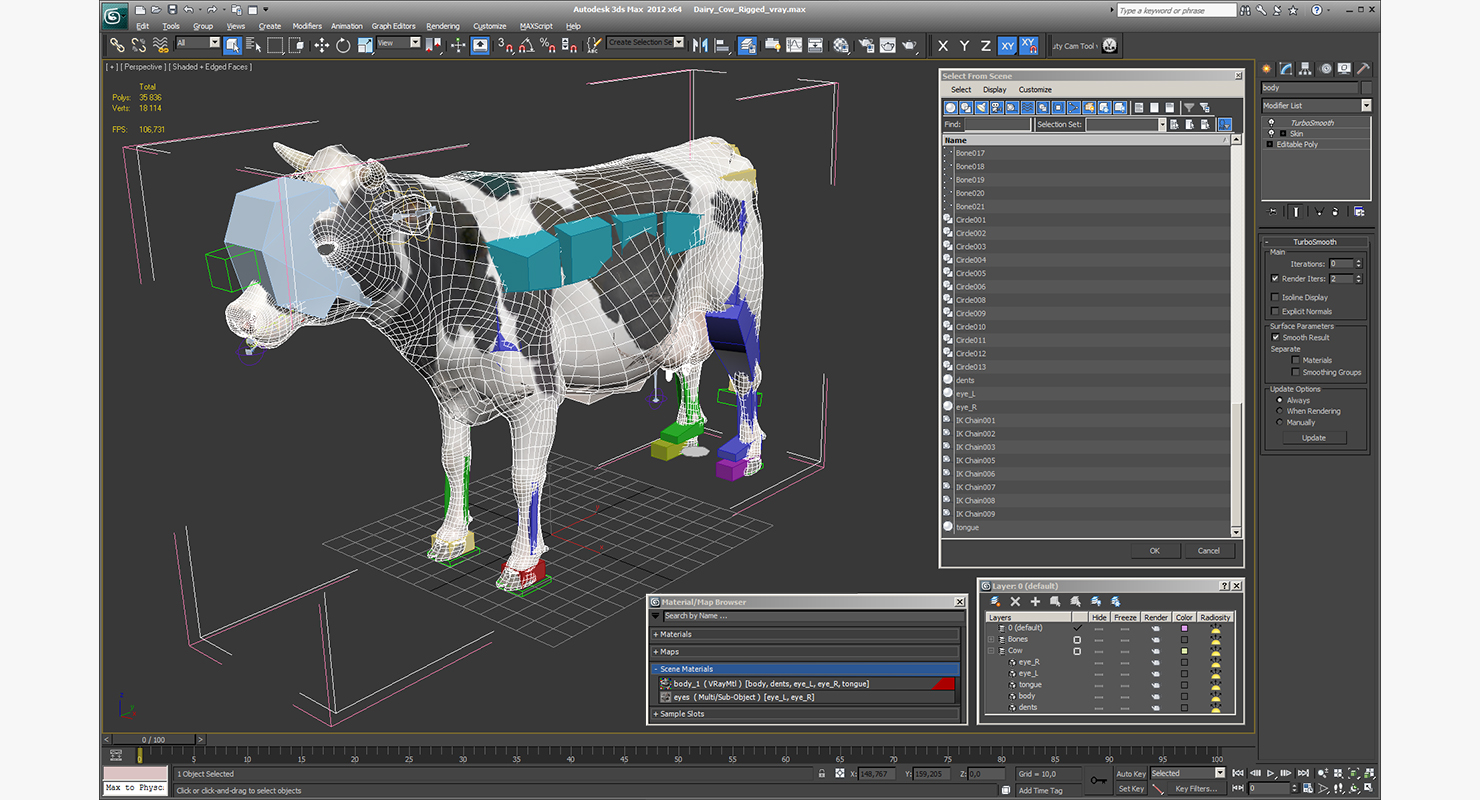Screen dimensions: 1480x800
Task: Toggle the Percent Snap icon
Action: (547, 45)
